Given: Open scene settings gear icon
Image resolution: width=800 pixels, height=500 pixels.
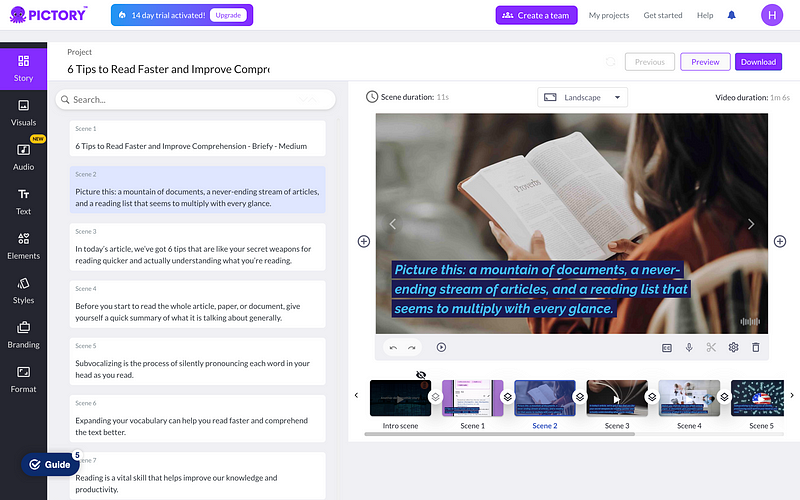Looking at the screenshot, I should click(x=733, y=347).
